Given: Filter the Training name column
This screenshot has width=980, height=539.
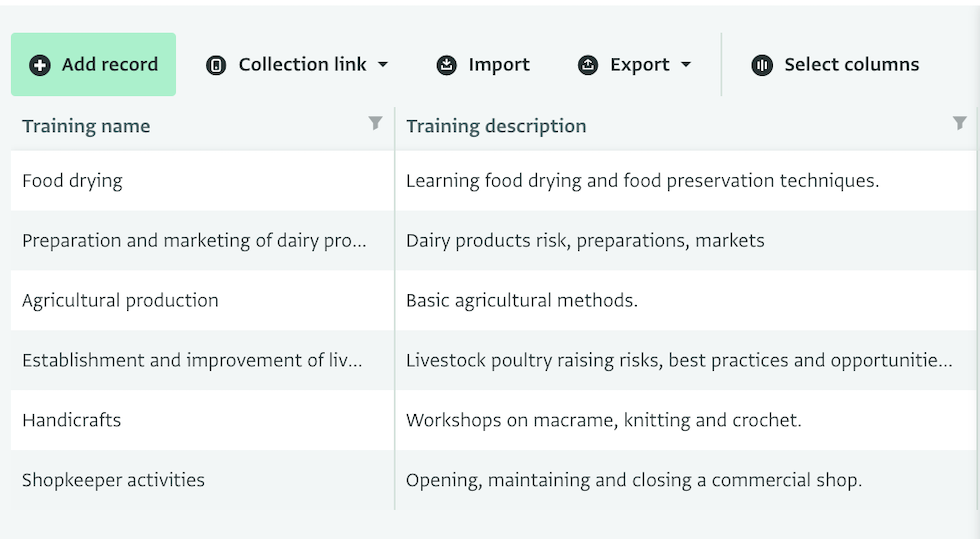Looking at the screenshot, I should point(375,123).
